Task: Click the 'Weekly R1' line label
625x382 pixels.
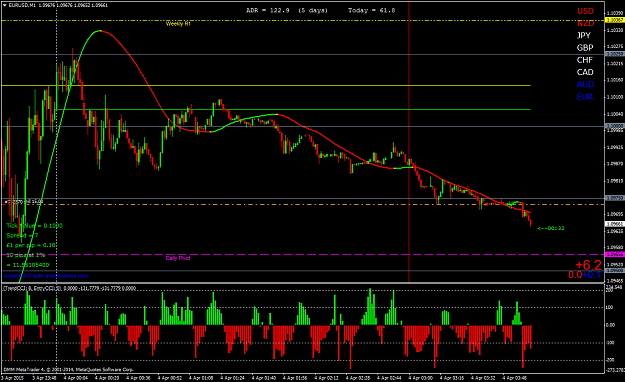Action: tap(178, 24)
